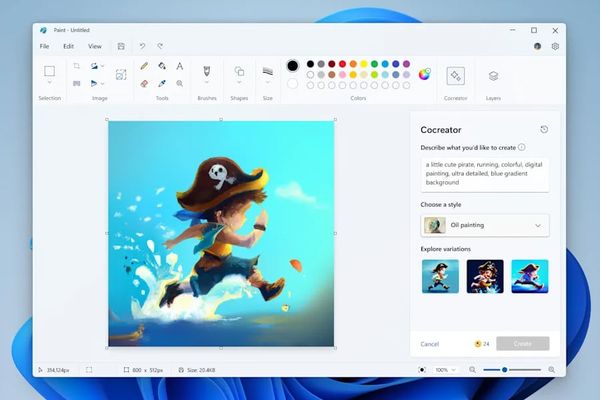The image size is (600, 400).
Task: Open the Layers panel
Action: point(493,76)
